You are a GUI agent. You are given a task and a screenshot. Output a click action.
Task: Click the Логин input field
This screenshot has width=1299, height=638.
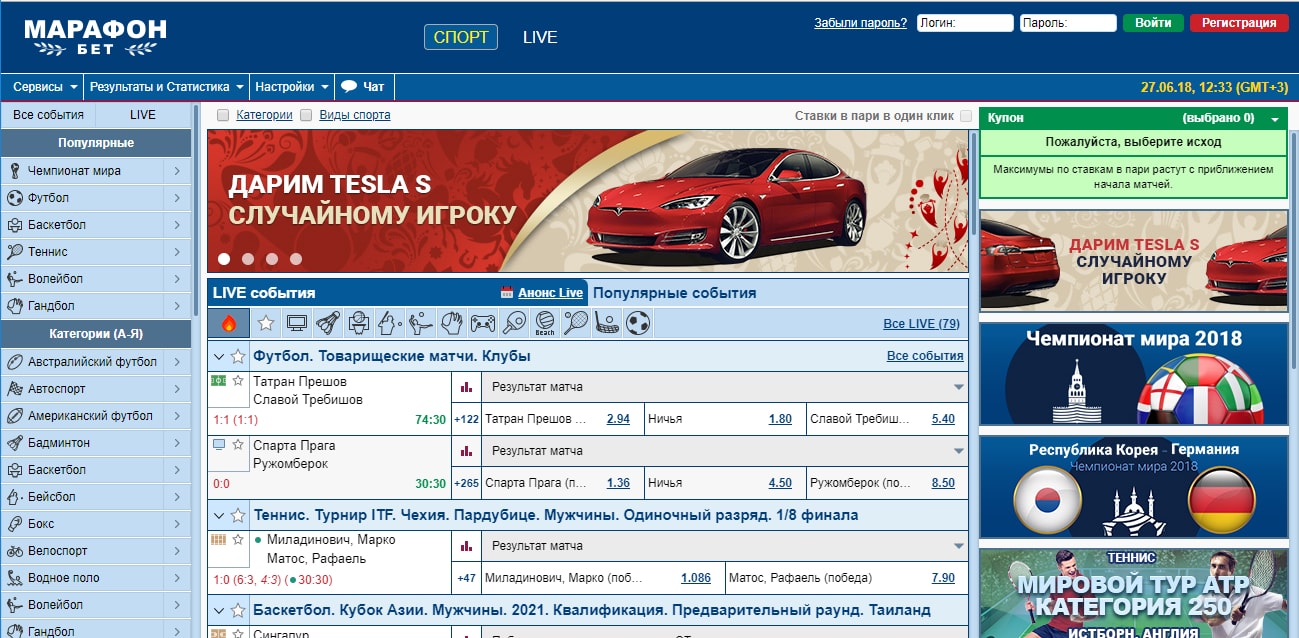(x=965, y=23)
